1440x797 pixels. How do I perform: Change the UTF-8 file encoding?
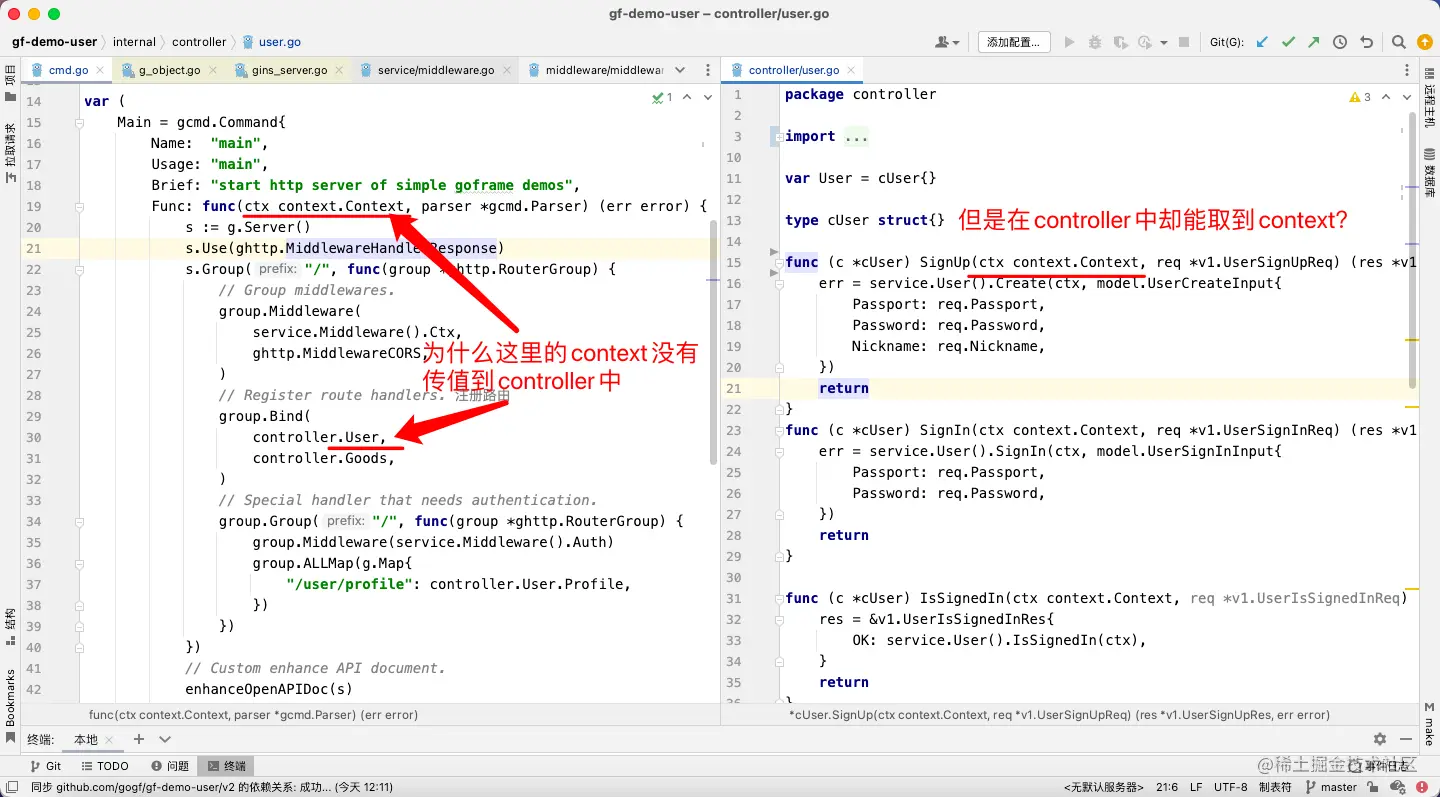(x=1229, y=787)
